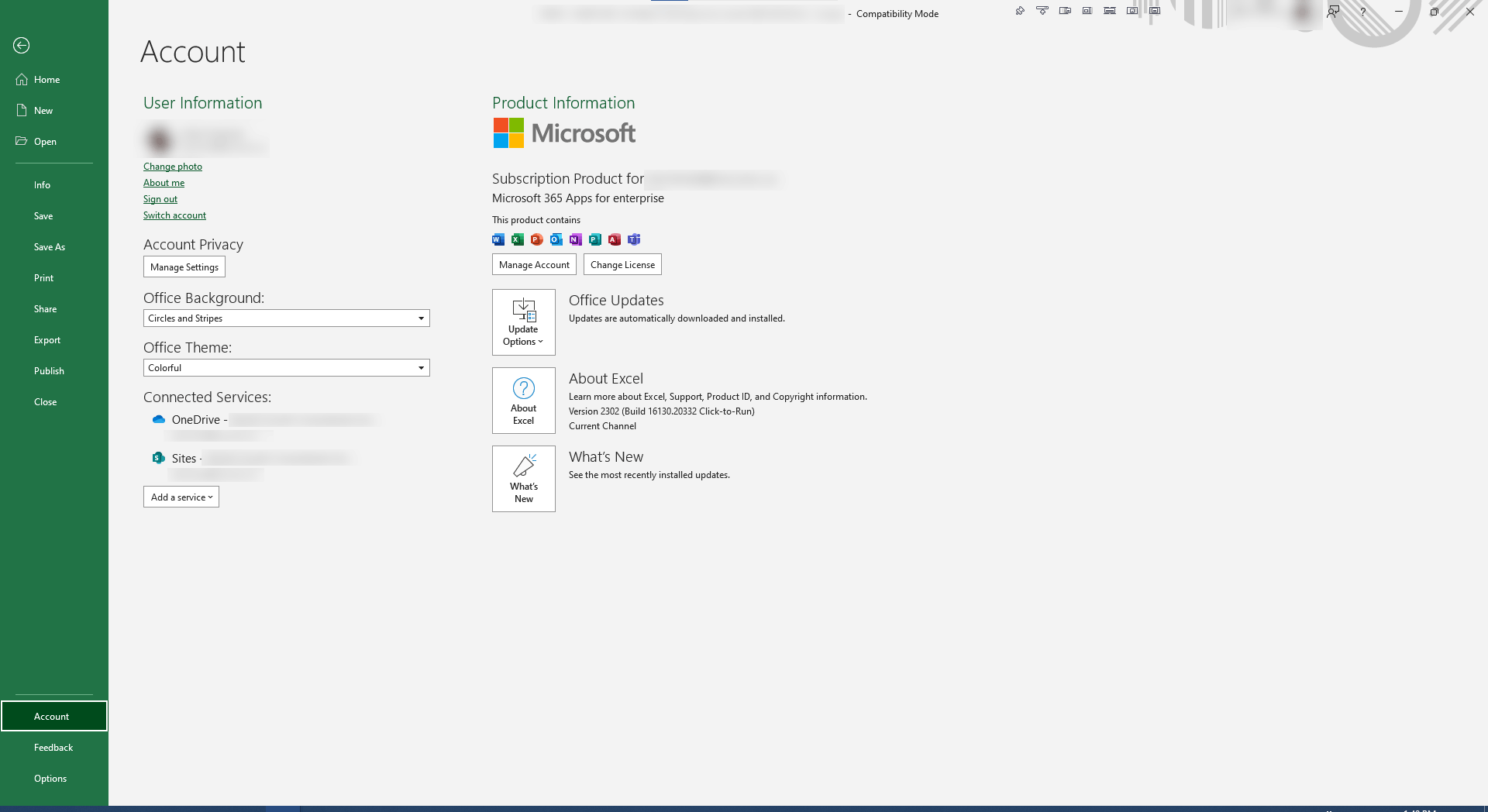1488x812 pixels.
Task: Click the PowerPoint app icon
Action: click(x=537, y=239)
